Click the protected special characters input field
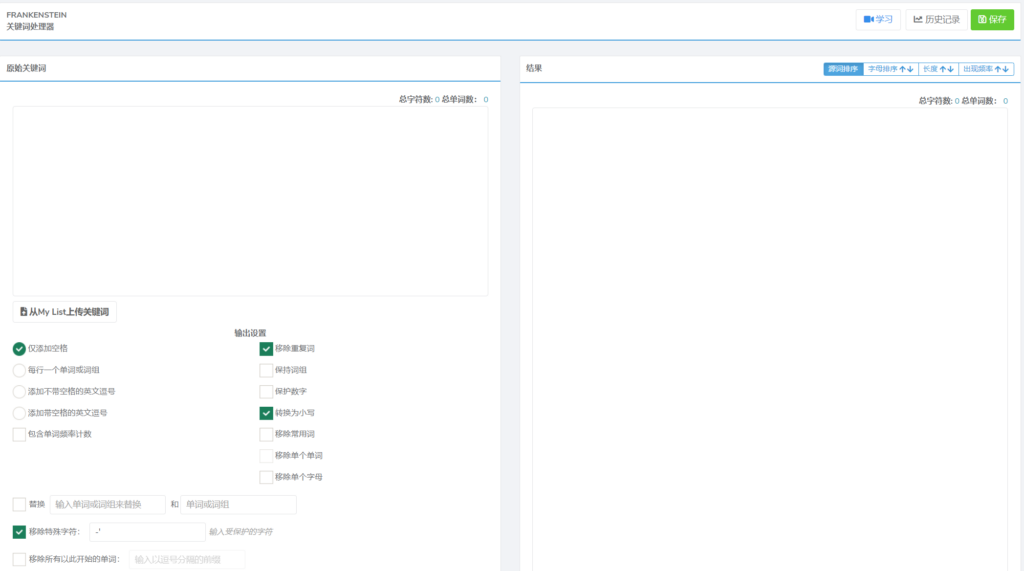 [147, 532]
